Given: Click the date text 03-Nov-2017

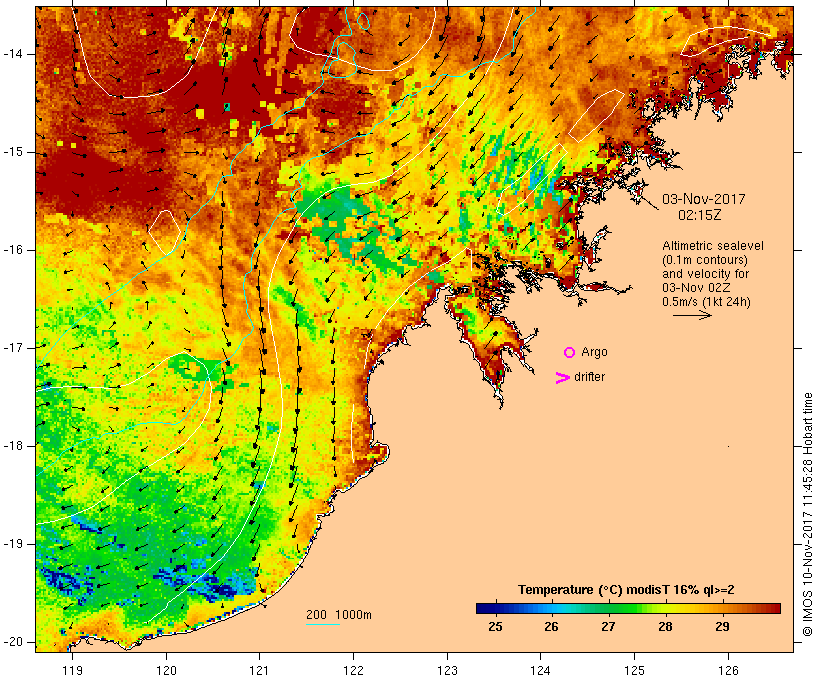Looking at the screenshot, I should pyautogui.click(x=703, y=199).
